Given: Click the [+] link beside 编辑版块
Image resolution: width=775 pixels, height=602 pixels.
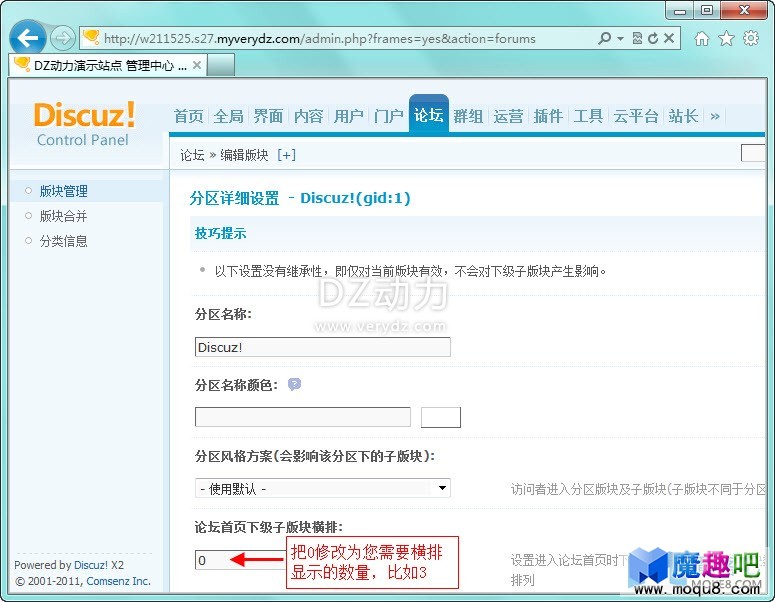Looking at the screenshot, I should point(287,155).
